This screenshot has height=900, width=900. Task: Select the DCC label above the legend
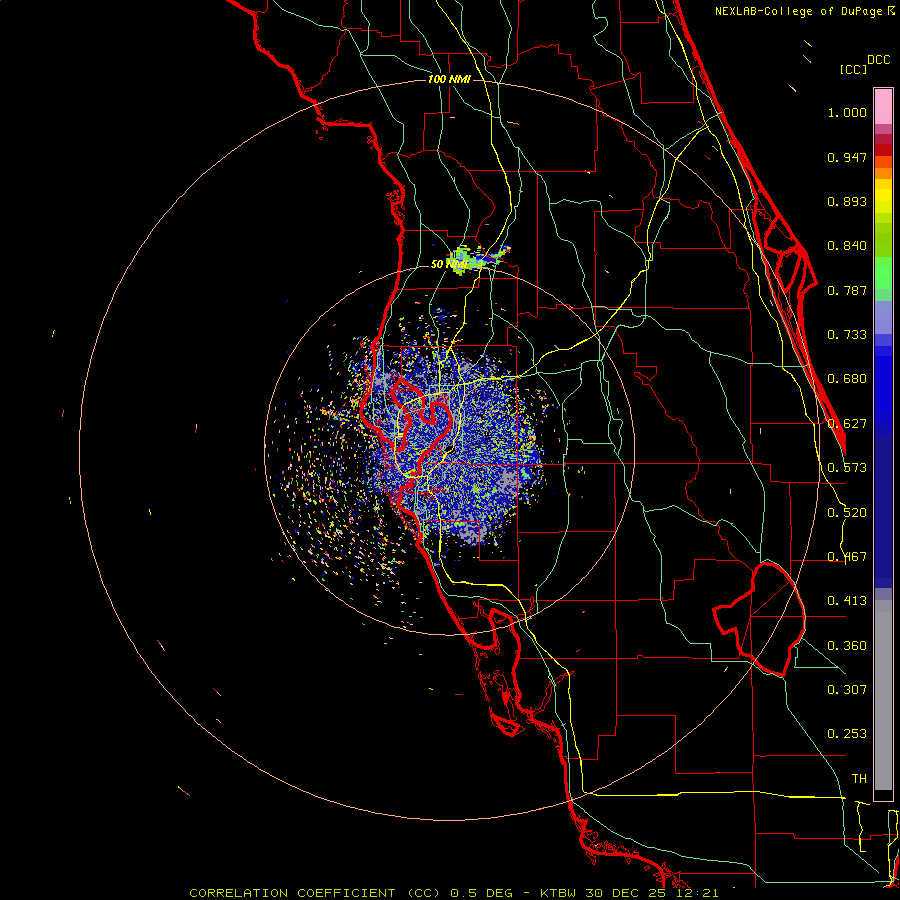[x=879, y=60]
